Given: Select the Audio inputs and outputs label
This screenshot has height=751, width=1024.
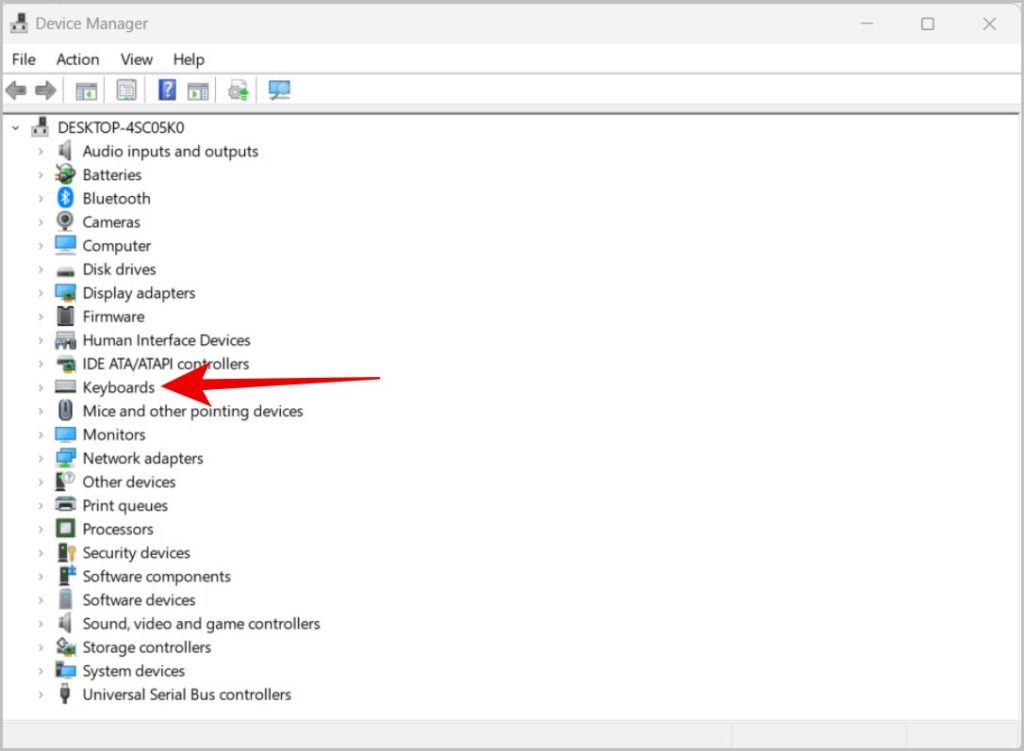Looking at the screenshot, I should click(170, 151).
